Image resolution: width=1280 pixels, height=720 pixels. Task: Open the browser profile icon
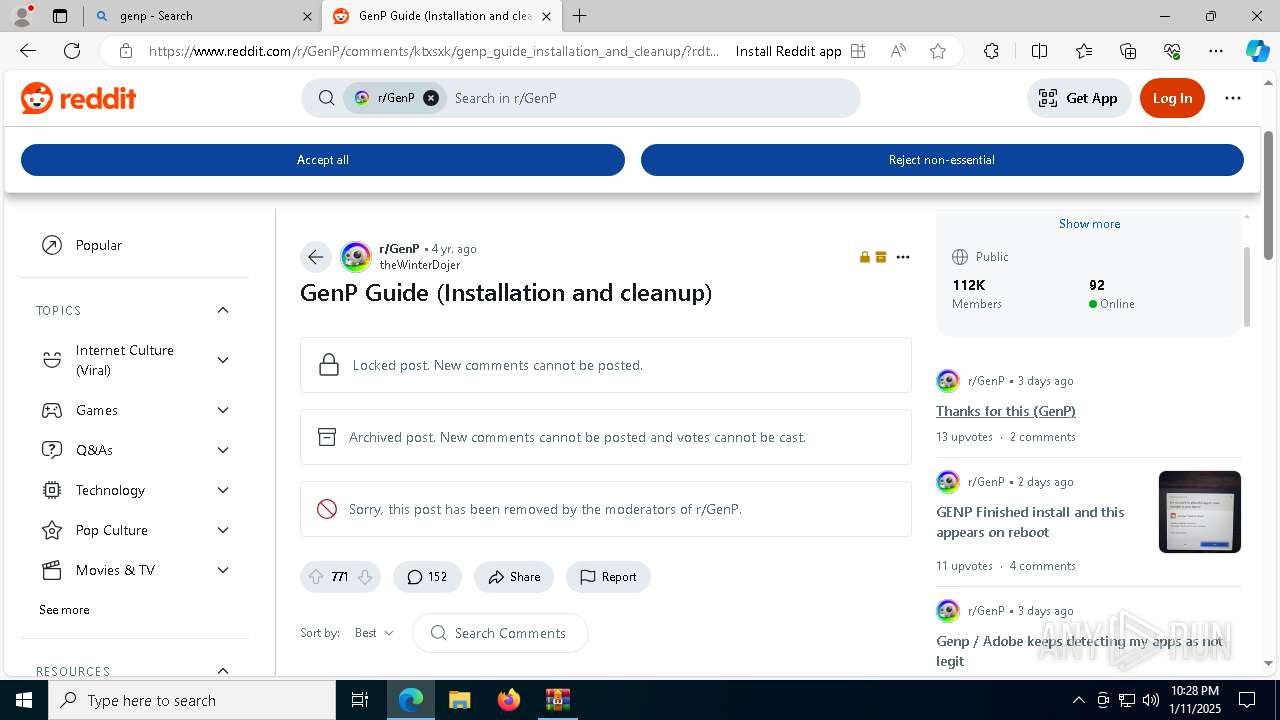(22, 16)
